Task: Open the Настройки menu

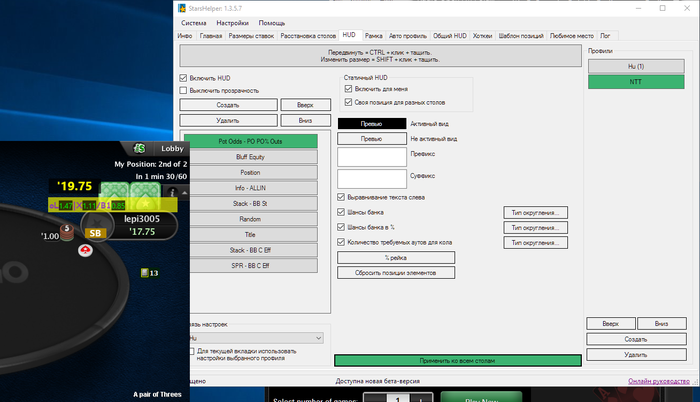Action: [232, 23]
